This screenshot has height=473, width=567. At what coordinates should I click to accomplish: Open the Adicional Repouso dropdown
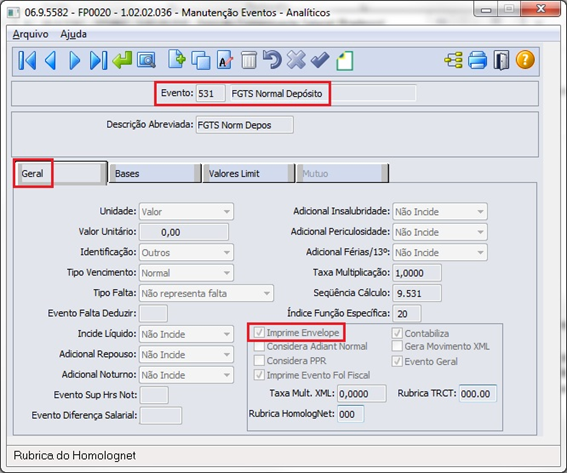(x=186, y=354)
